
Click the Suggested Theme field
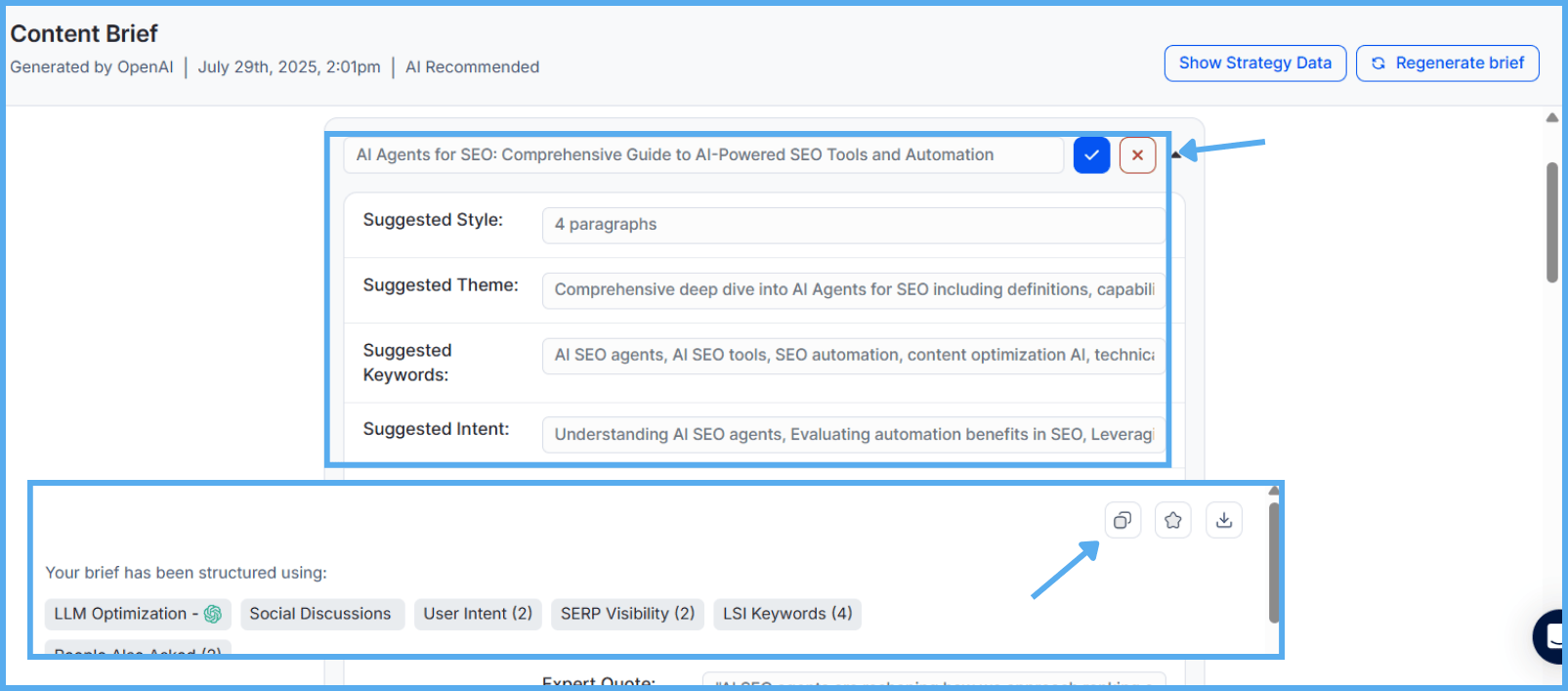(853, 290)
